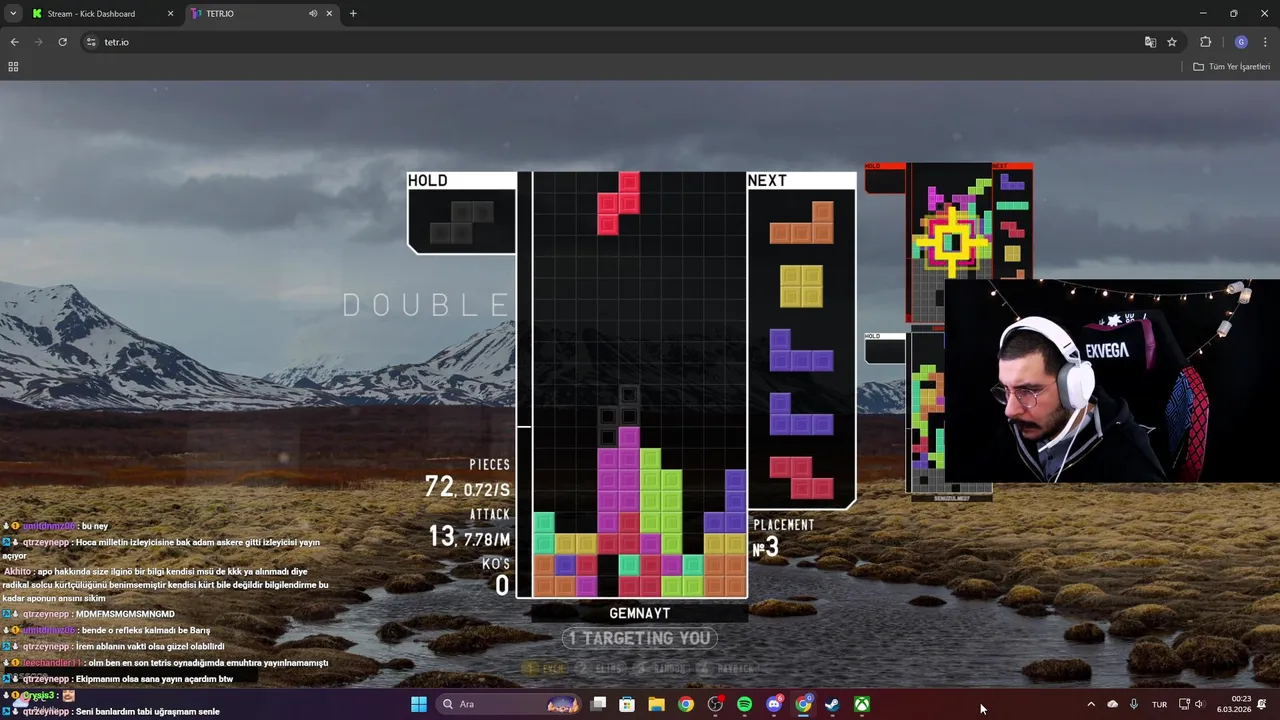Click the GEMNAYT player name

coord(640,613)
